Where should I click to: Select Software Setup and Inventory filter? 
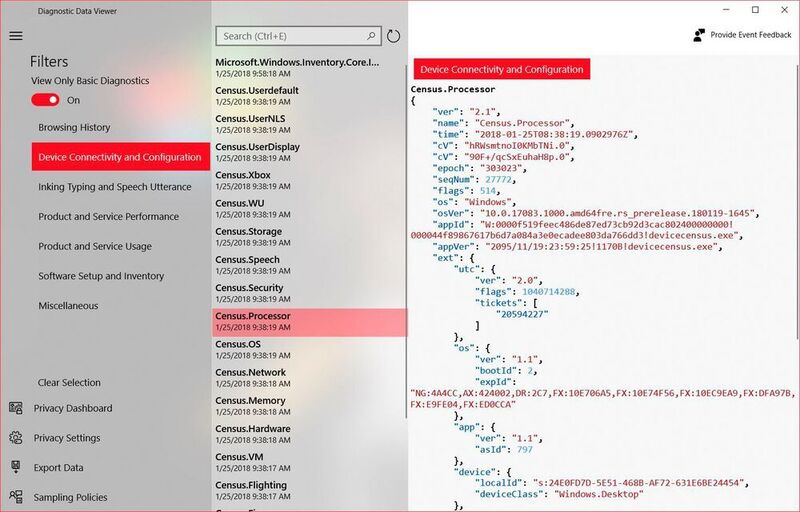click(101, 276)
